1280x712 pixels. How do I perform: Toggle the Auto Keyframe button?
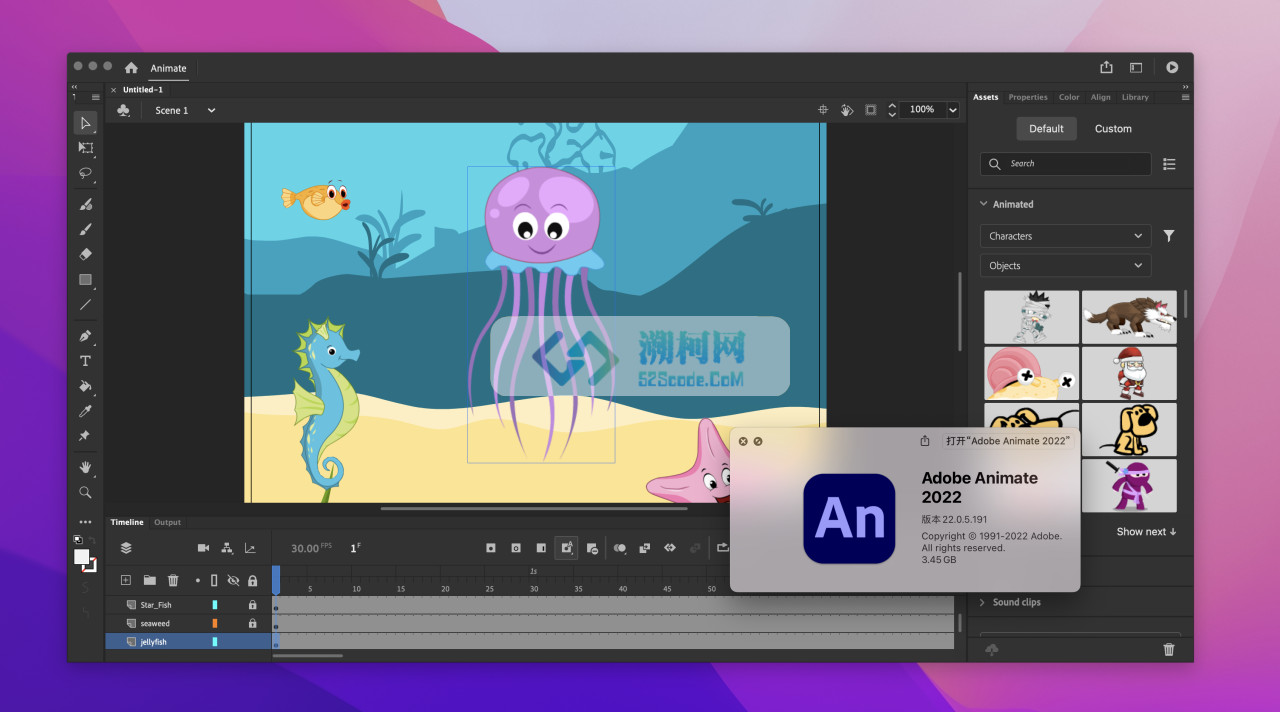click(x=566, y=548)
